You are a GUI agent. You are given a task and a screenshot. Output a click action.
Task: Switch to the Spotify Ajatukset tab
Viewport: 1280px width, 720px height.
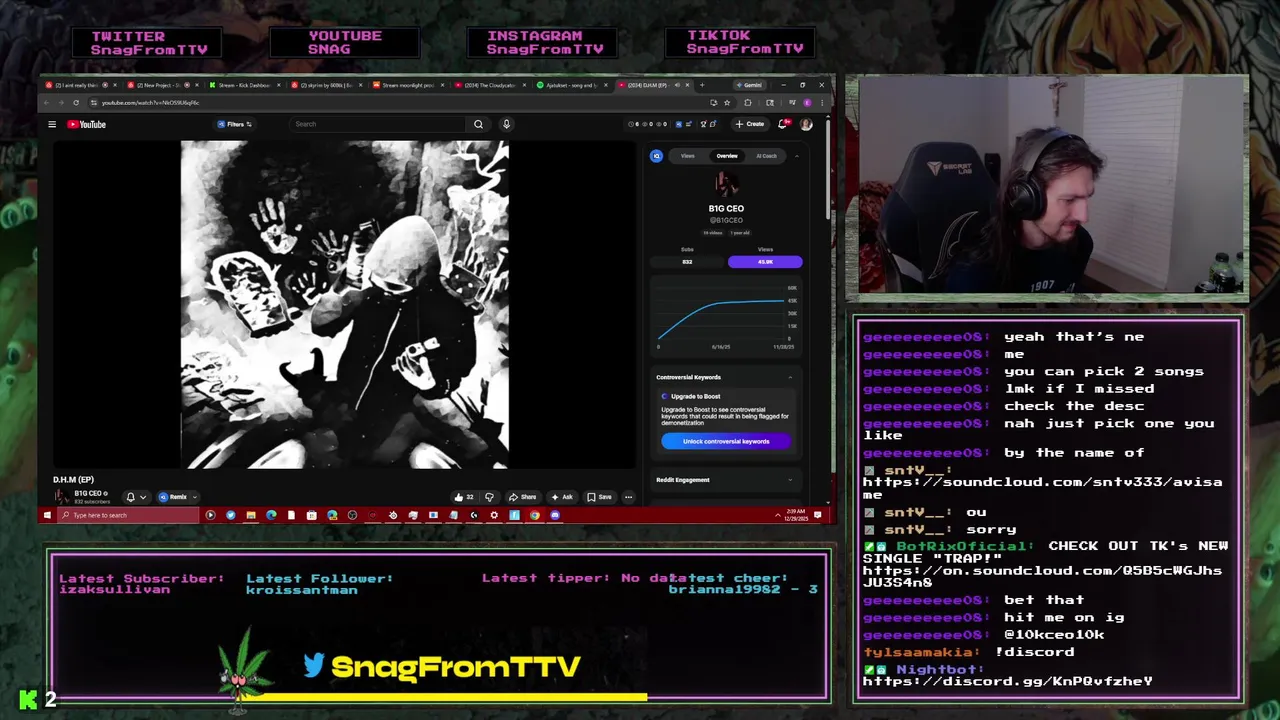pos(571,85)
